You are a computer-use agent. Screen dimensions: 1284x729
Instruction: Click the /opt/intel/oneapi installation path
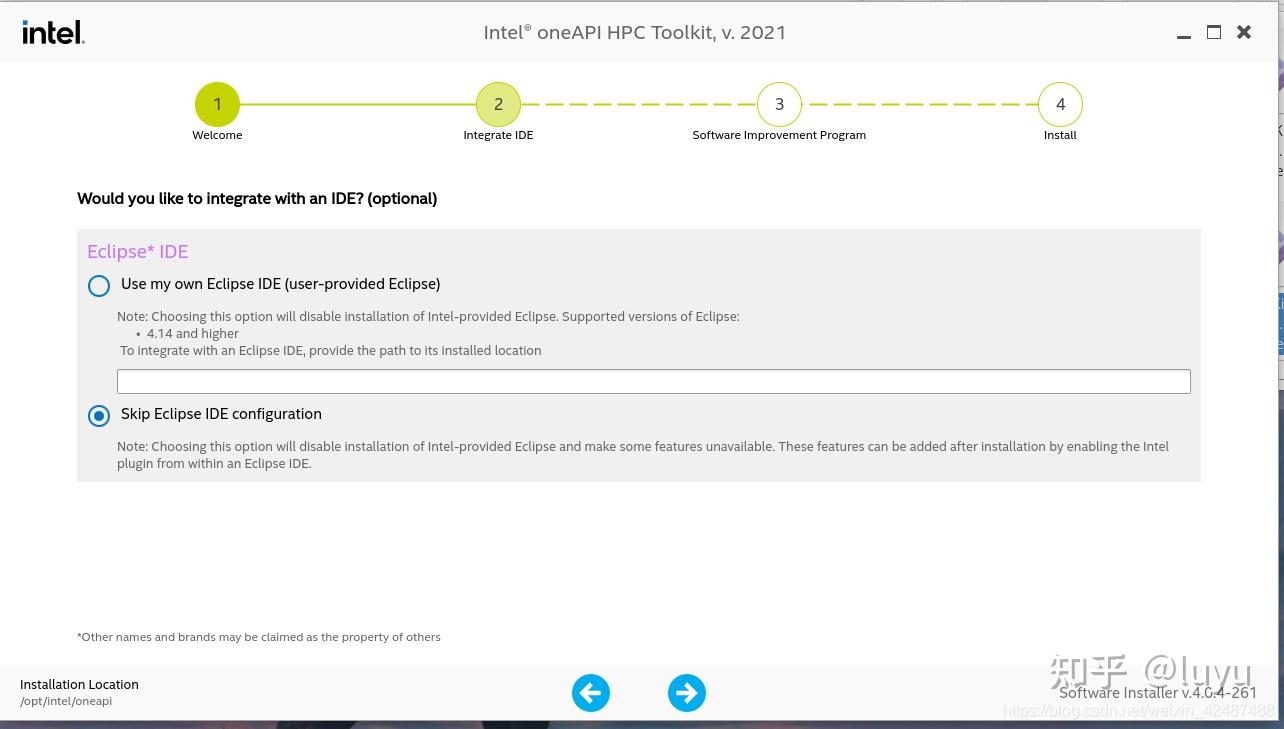66,701
